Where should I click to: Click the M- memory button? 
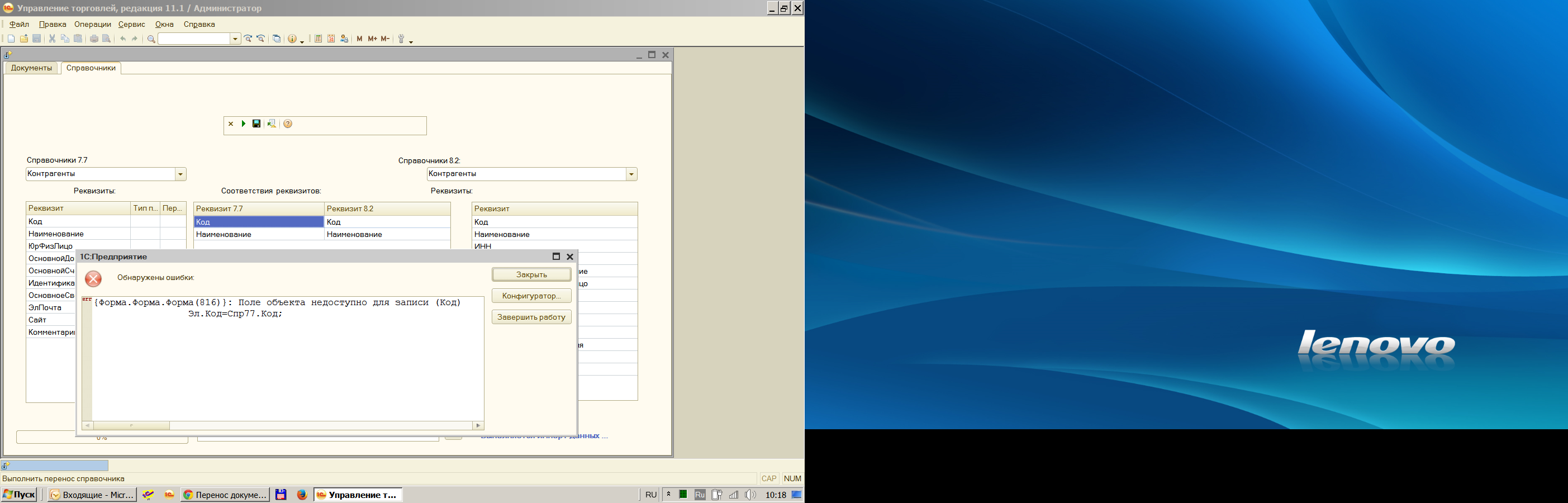(384, 39)
